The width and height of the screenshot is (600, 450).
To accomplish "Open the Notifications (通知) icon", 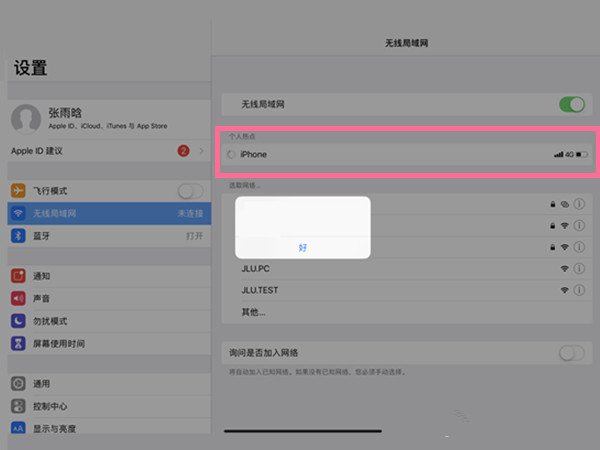I will (18, 275).
